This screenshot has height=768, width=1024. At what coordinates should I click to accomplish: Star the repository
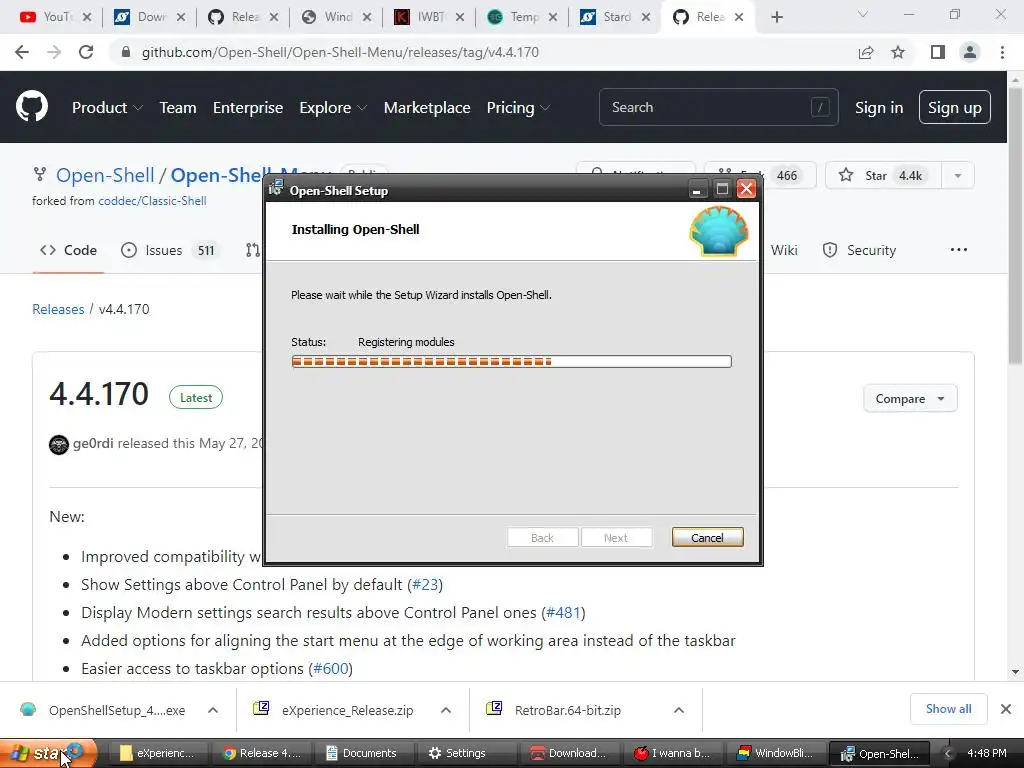[x=883, y=175]
